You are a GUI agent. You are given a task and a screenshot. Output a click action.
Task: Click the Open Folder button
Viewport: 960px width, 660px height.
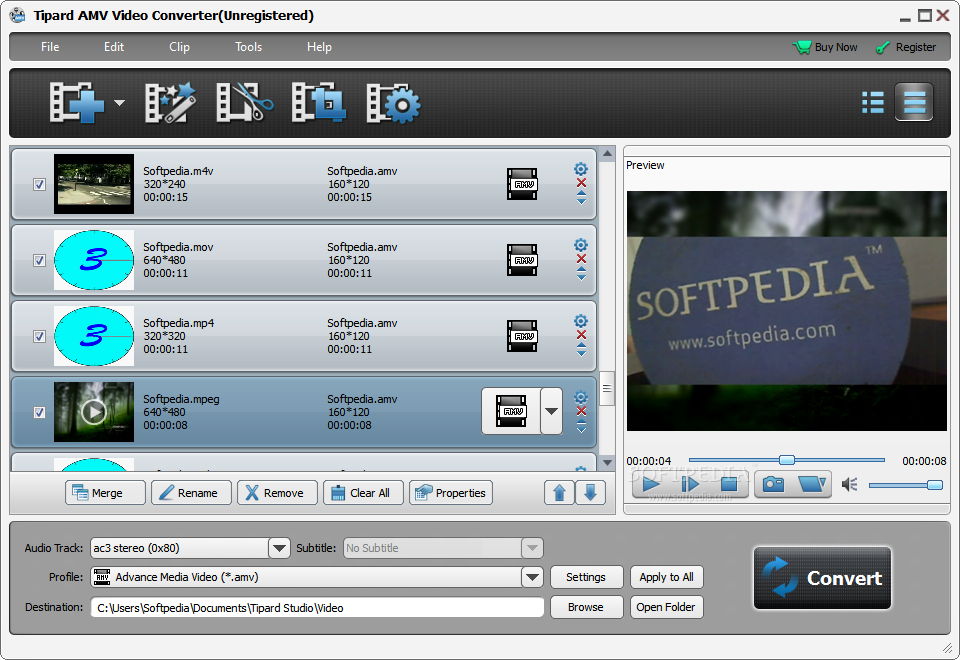pos(667,607)
